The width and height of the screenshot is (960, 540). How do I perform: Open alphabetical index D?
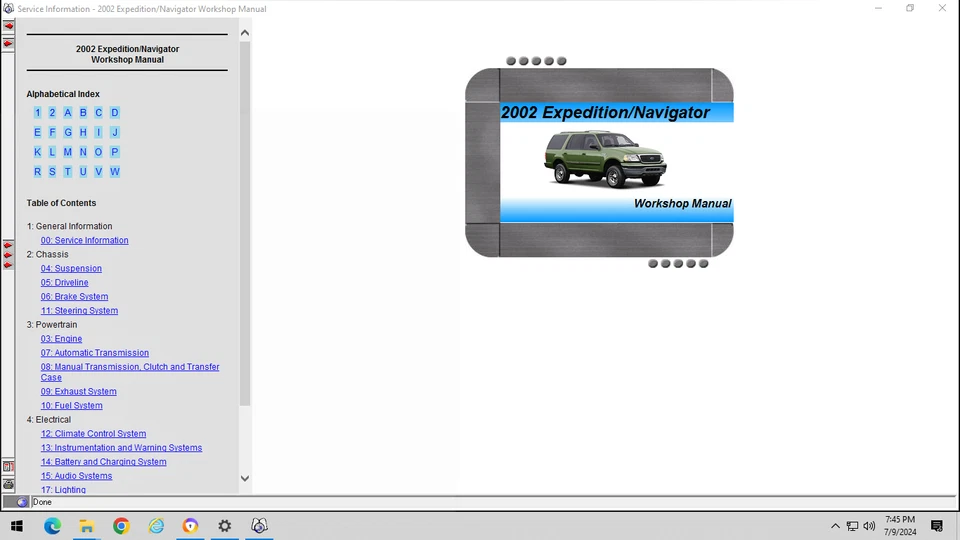(114, 113)
